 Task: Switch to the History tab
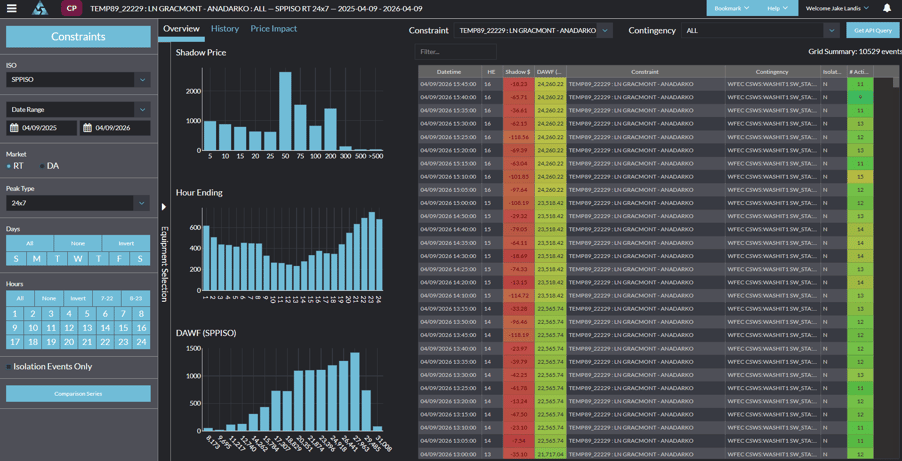[x=225, y=29]
